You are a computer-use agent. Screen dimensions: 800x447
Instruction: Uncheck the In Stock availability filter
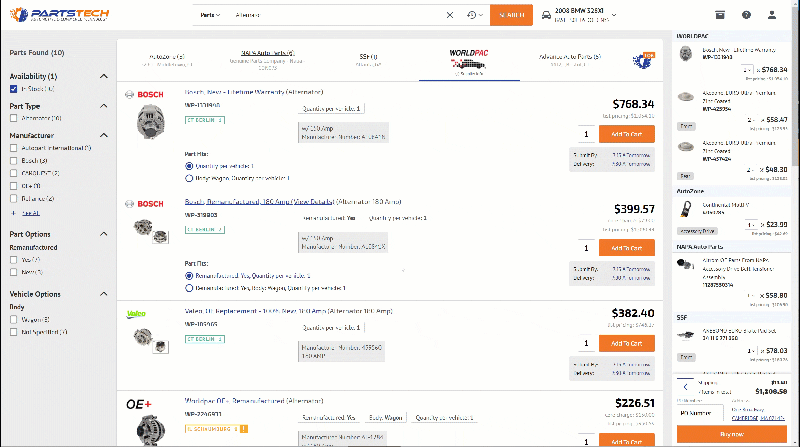pos(14,89)
